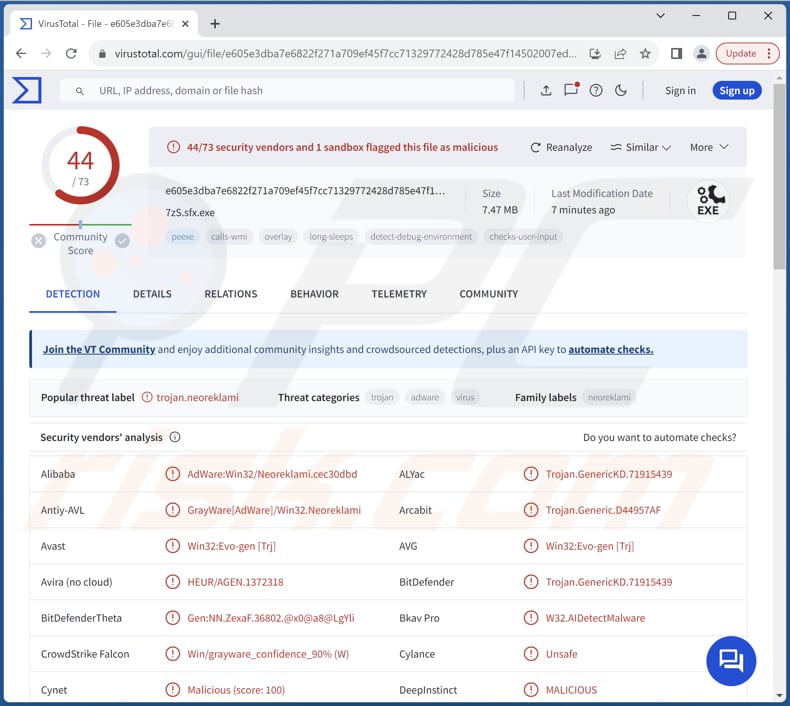
Task: Click the URL, IP, domain search field
Action: [300, 90]
